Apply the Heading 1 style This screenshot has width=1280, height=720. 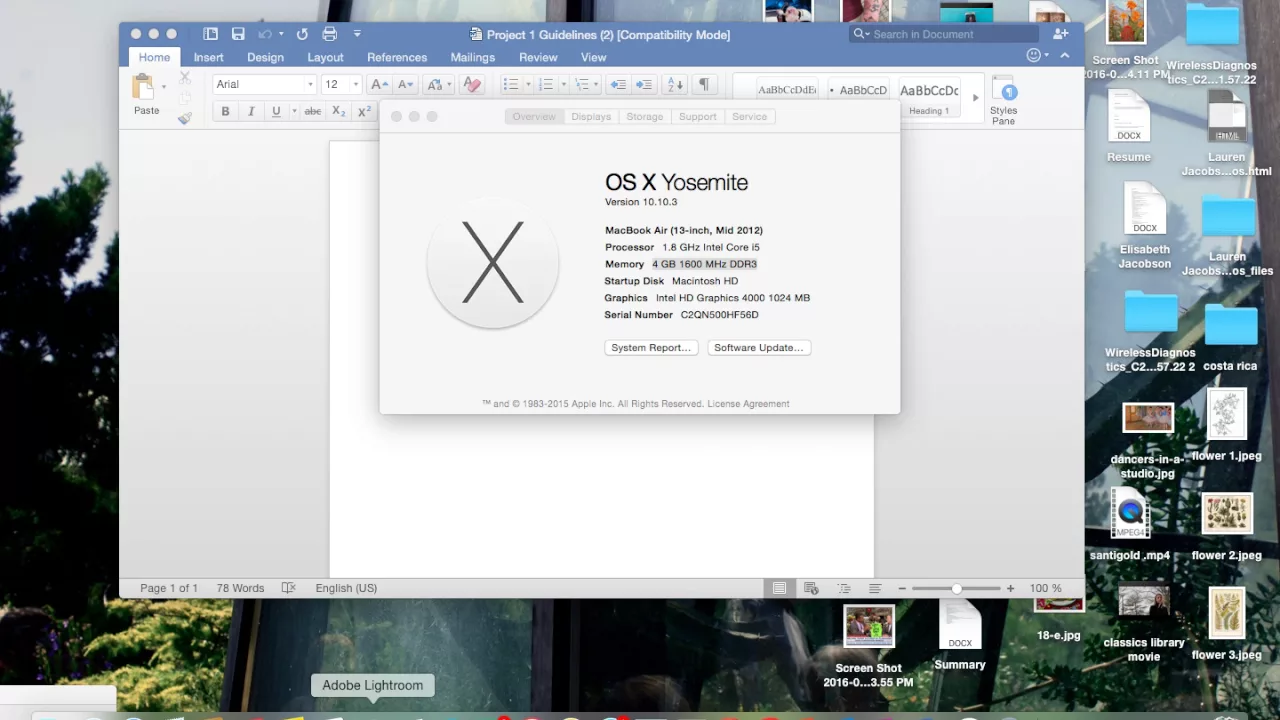[930, 97]
